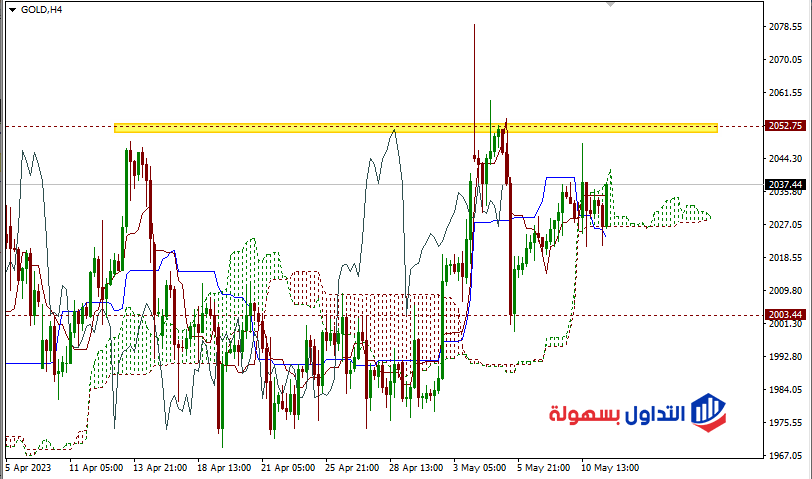
Task: Click the dropdown triangle beside GOLD,H4
Action: pyautogui.click(x=10, y=8)
